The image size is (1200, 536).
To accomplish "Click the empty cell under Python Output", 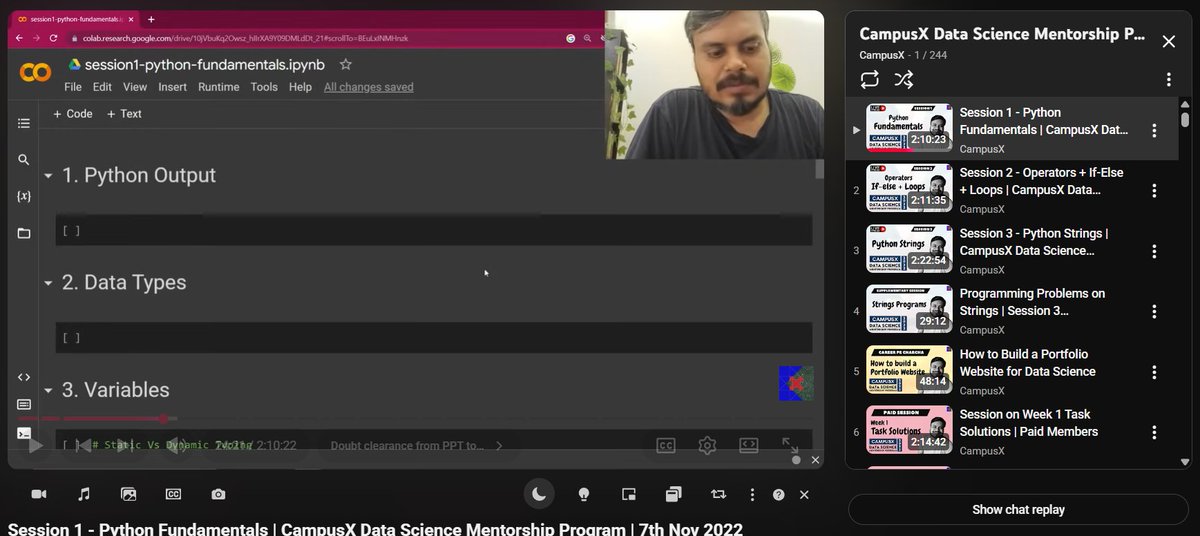I will pos(433,230).
